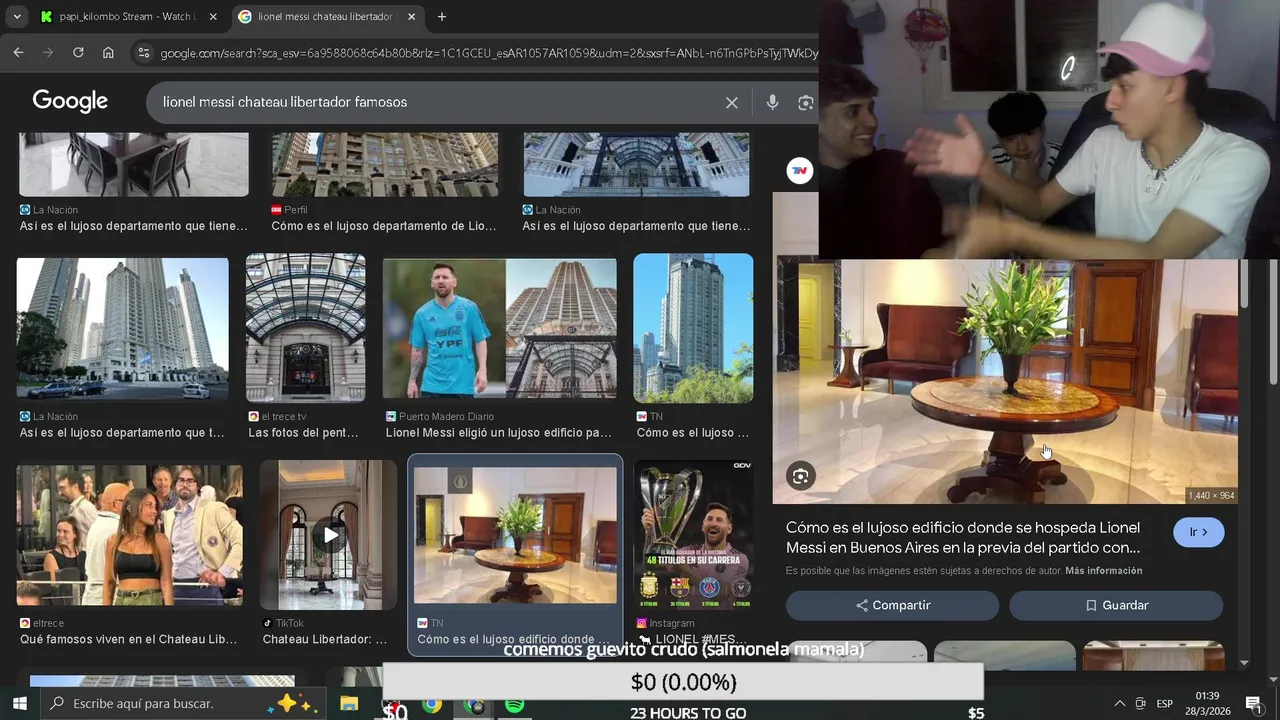The width and height of the screenshot is (1280, 720).
Task: Change the ESP input language
Action: pyautogui.click(x=1165, y=704)
